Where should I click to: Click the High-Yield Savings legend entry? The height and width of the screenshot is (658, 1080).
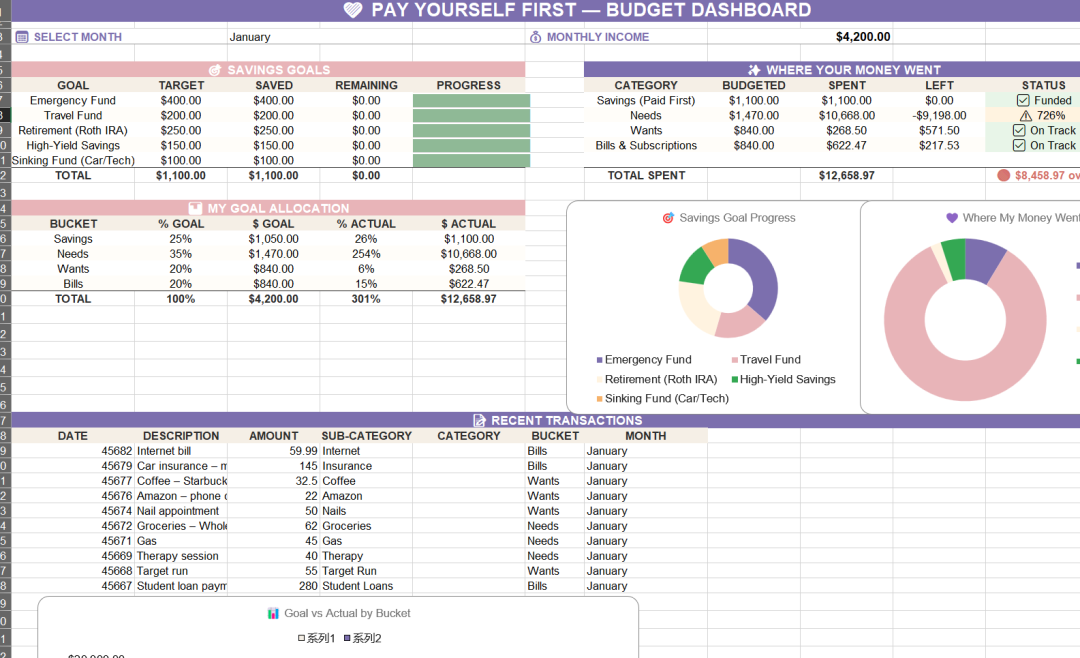click(x=787, y=380)
